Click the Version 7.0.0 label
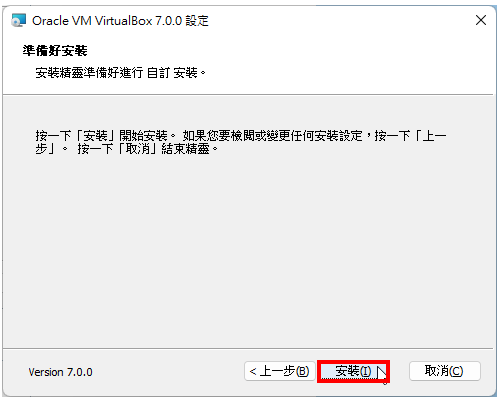The width and height of the screenshot is (497, 400). click(x=60, y=372)
